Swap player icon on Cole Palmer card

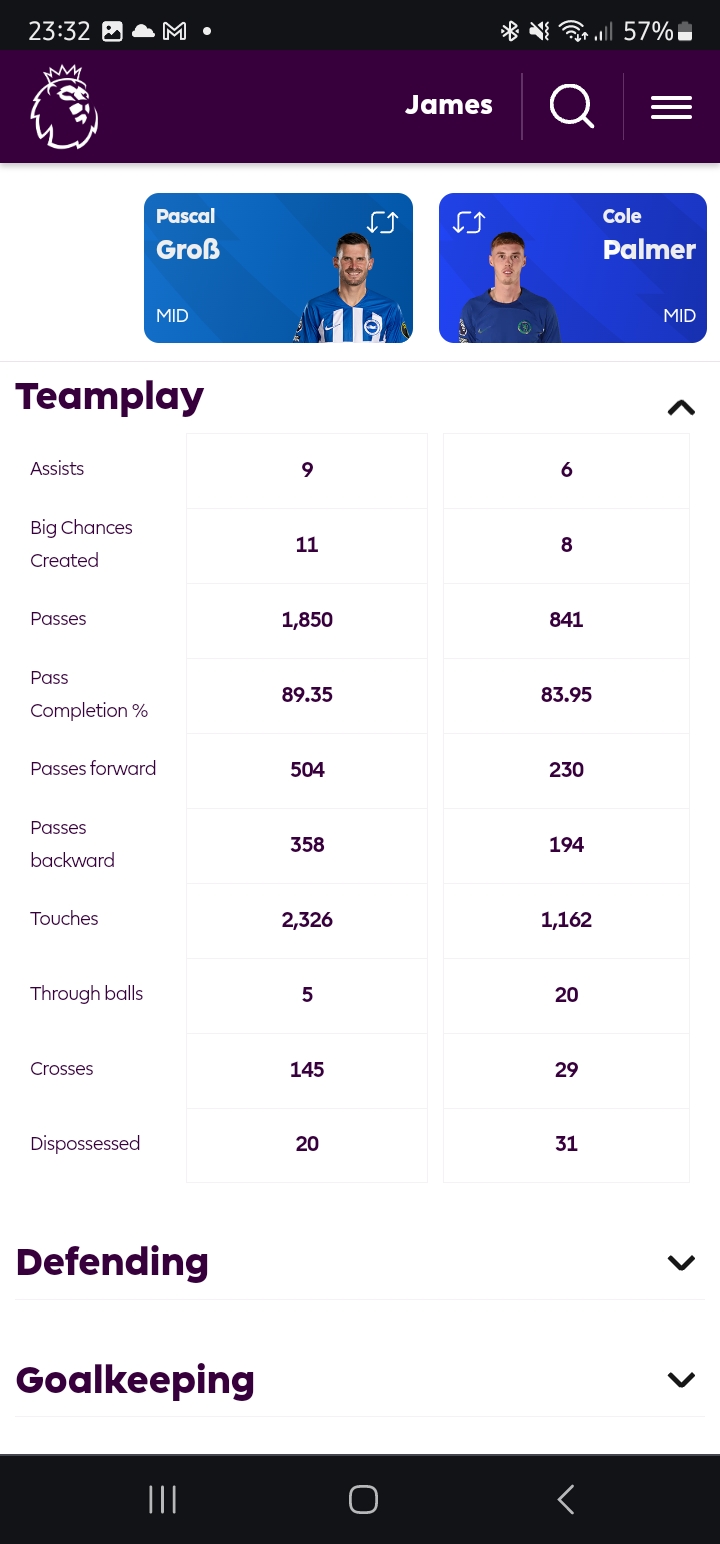(469, 222)
